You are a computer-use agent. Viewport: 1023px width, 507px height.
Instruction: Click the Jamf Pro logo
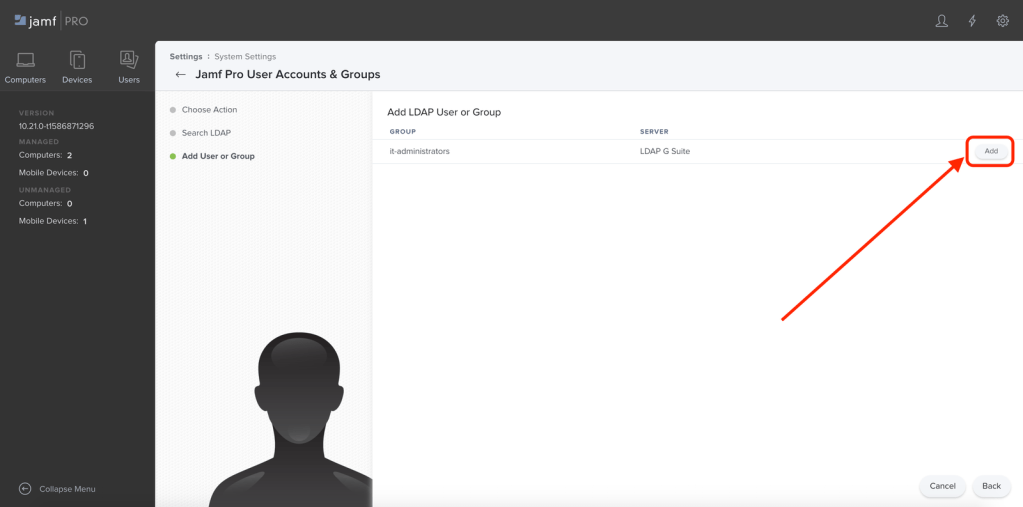pos(51,20)
